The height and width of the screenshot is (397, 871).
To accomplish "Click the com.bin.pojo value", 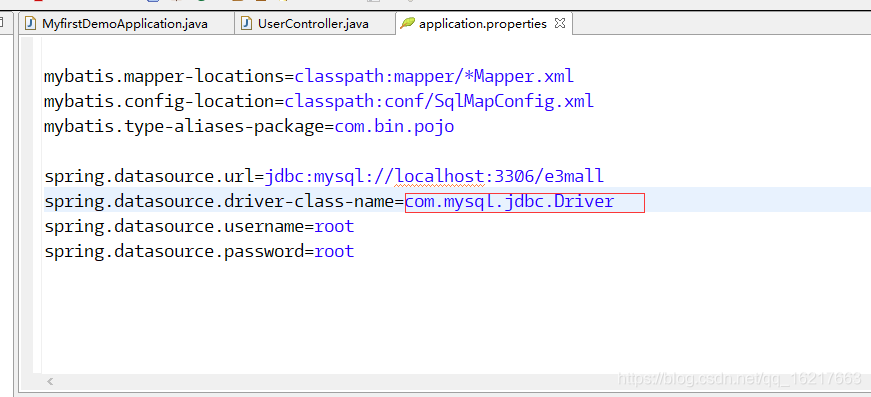I will point(394,127).
